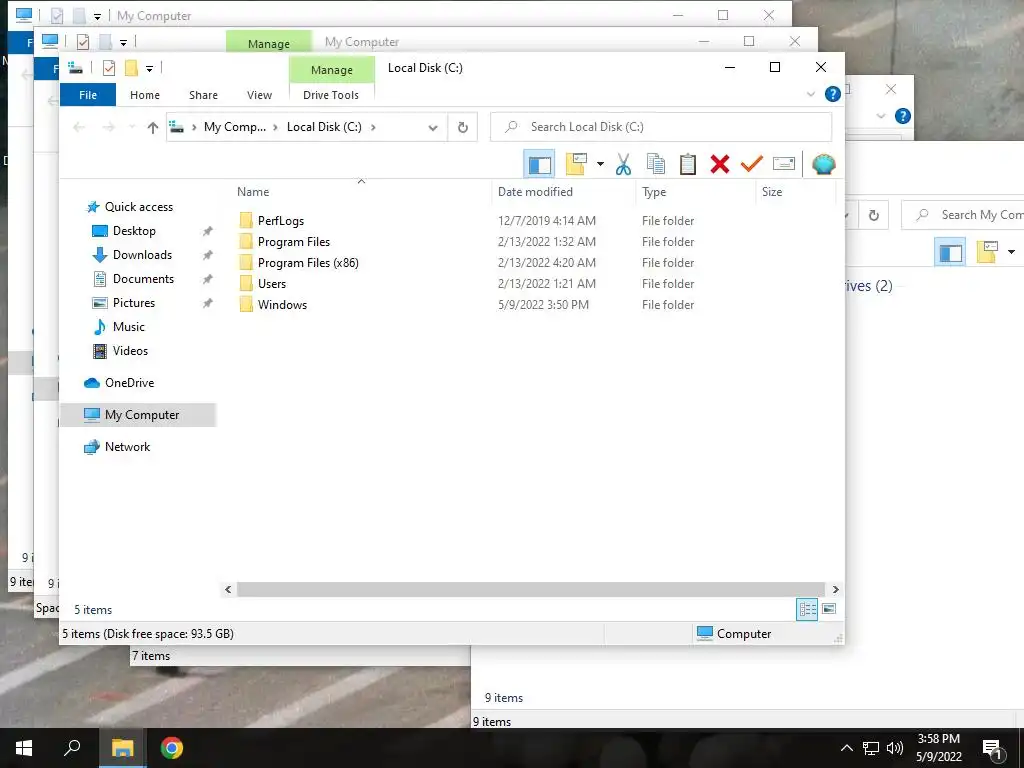Sort by the Name column header
The image size is (1024, 768).
click(253, 191)
